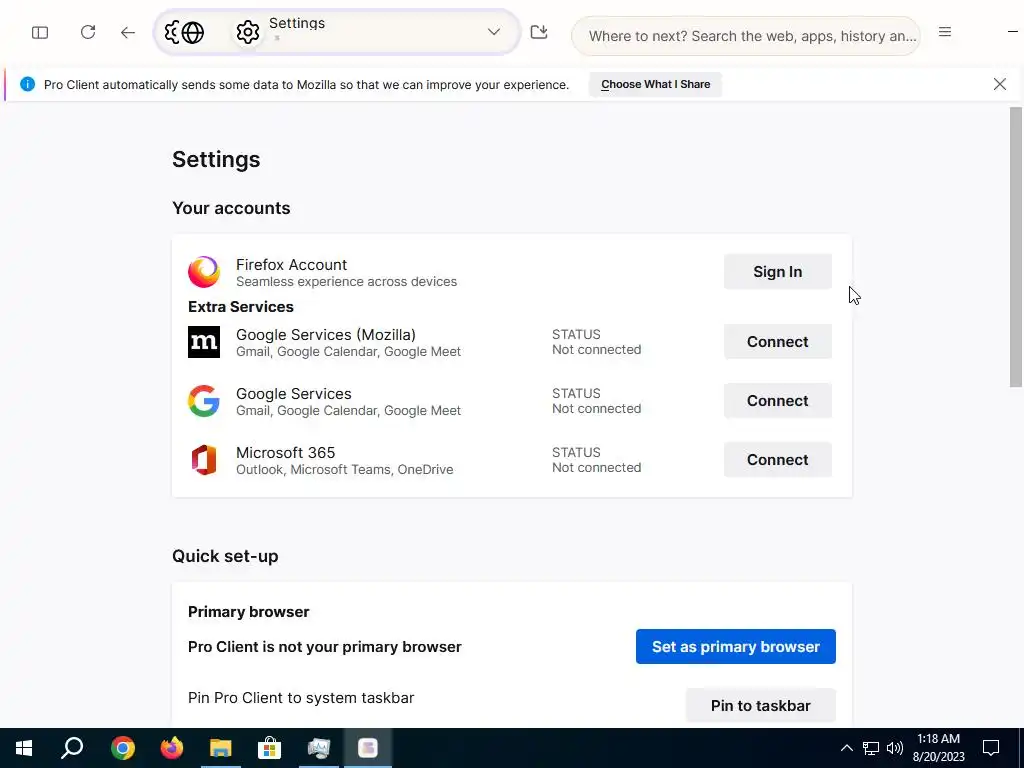Image resolution: width=1024 pixels, height=768 pixels.
Task: Open Windows taskbar search
Action: coord(72,748)
